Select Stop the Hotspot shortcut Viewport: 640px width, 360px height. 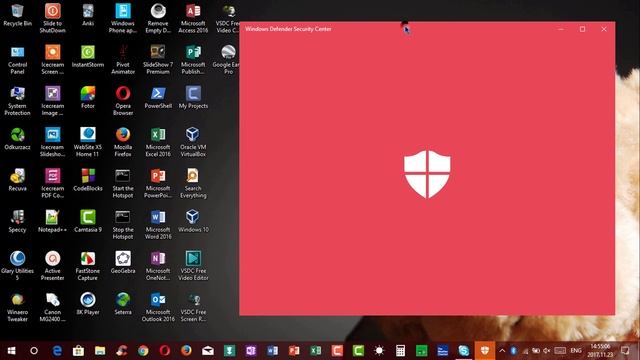point(123,224)
